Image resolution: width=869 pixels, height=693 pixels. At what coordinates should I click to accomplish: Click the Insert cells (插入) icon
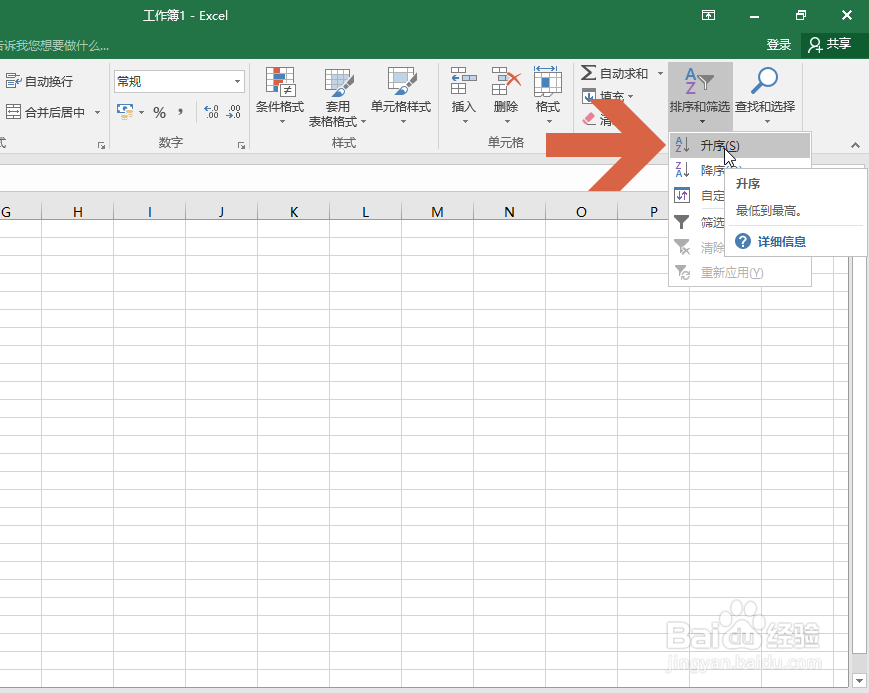point(463,81)
